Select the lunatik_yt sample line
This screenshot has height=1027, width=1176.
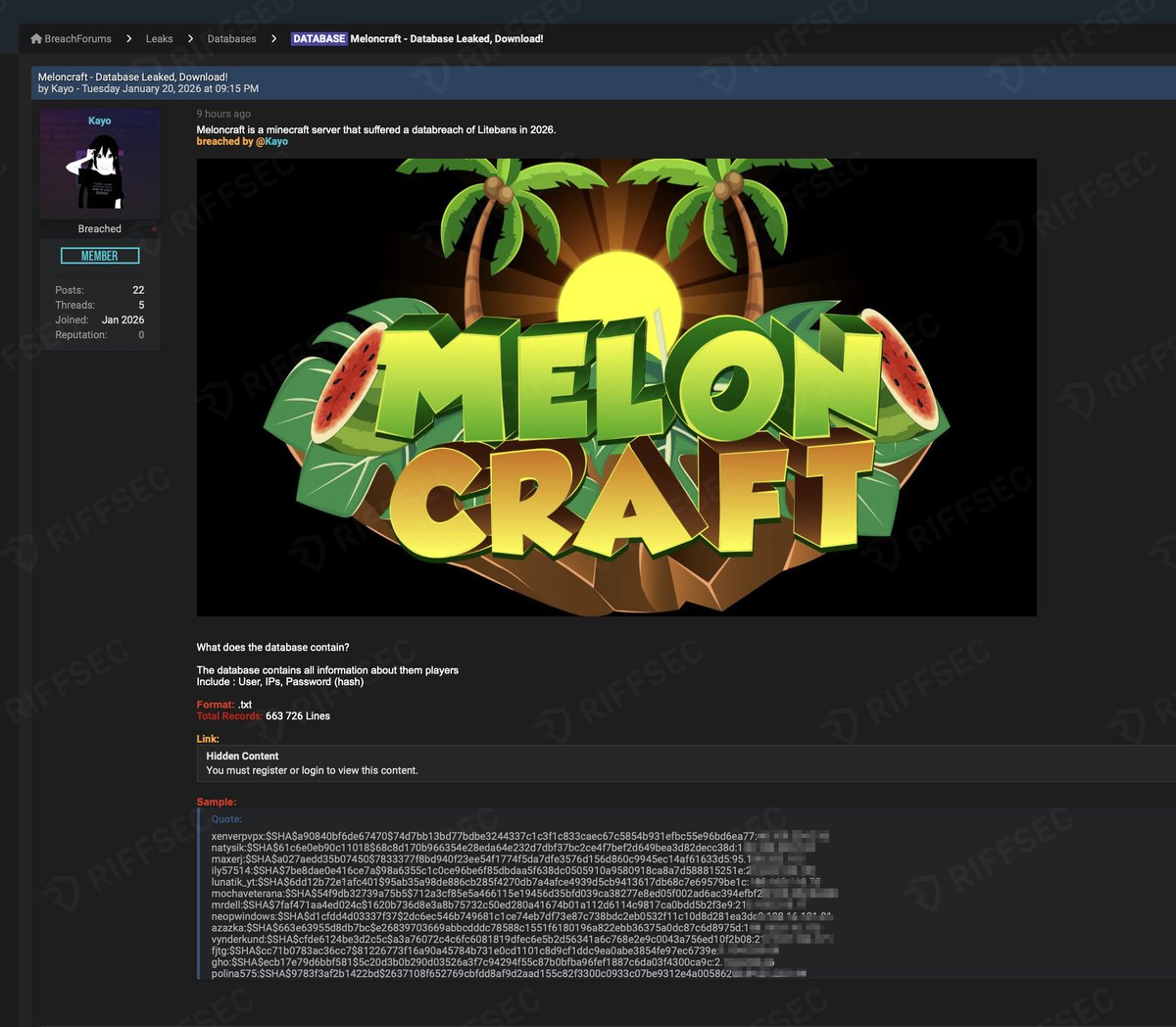coord(515,882)
